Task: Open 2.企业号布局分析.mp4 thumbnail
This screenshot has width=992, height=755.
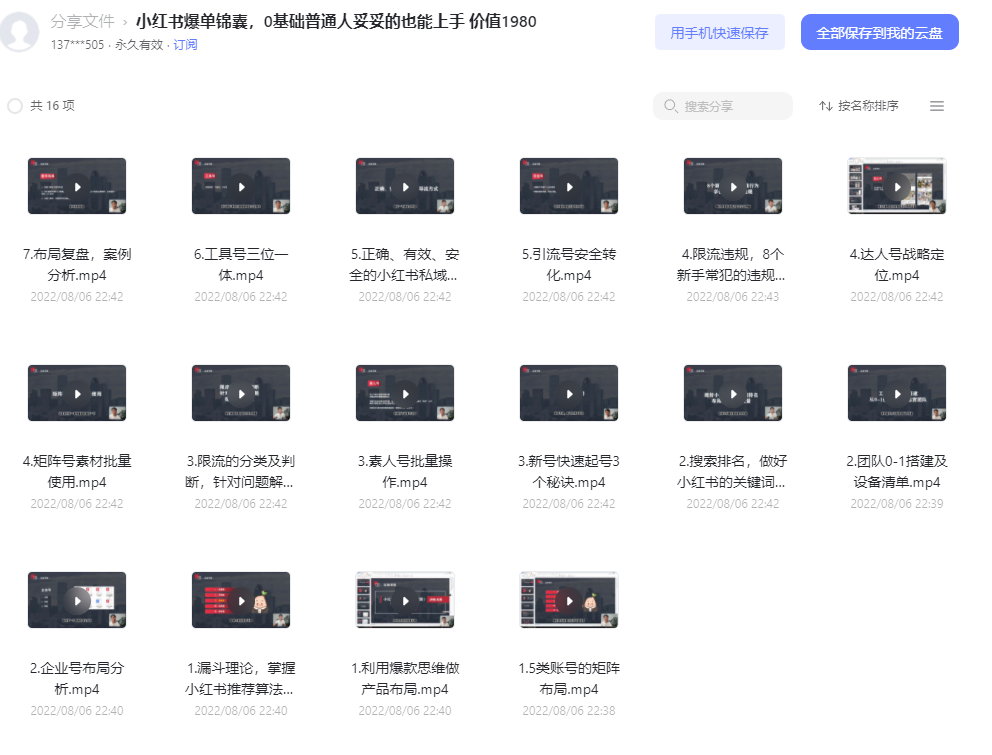Action: 77,600
